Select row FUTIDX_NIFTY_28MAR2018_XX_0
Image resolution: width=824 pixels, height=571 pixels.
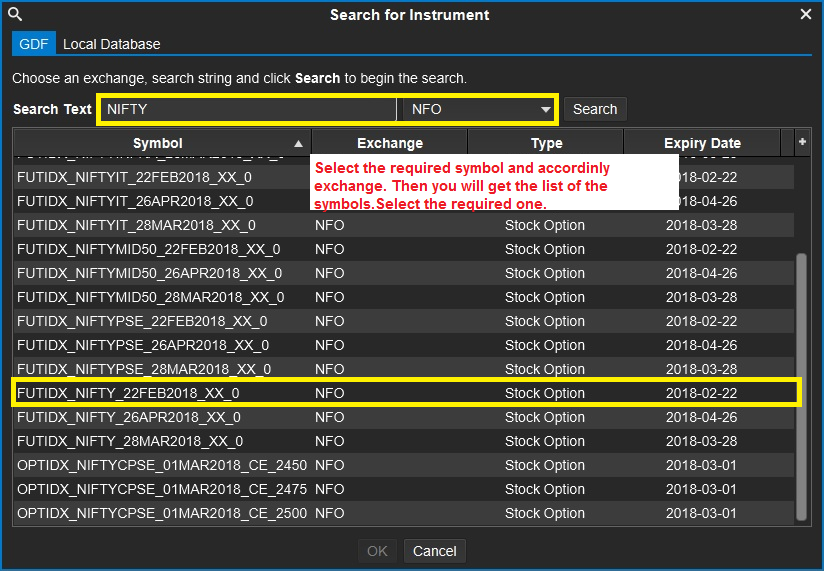click(x=404, y=441)
